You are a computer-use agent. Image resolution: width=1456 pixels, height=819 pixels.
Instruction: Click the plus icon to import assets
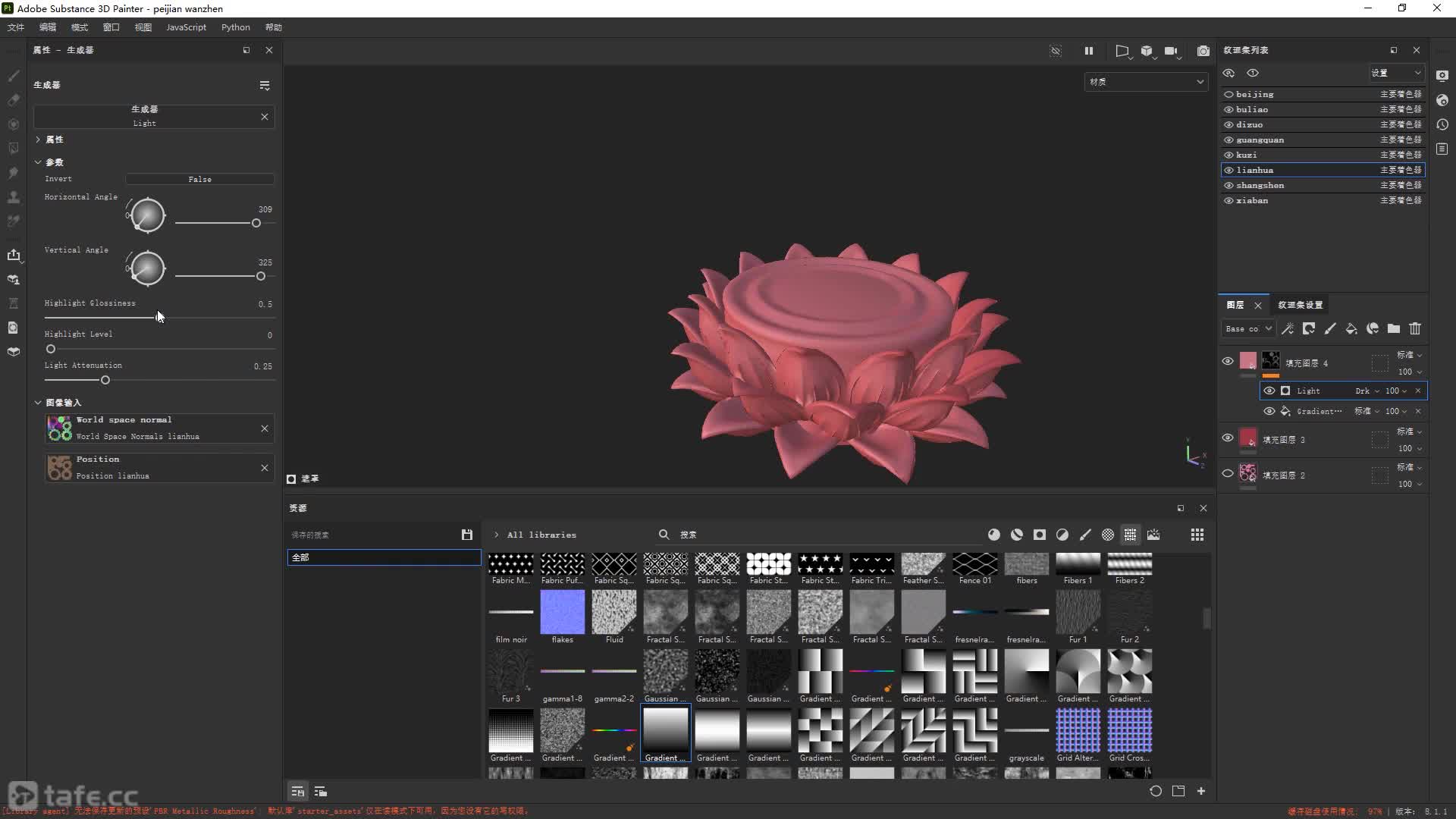(x=1201, y=791)
